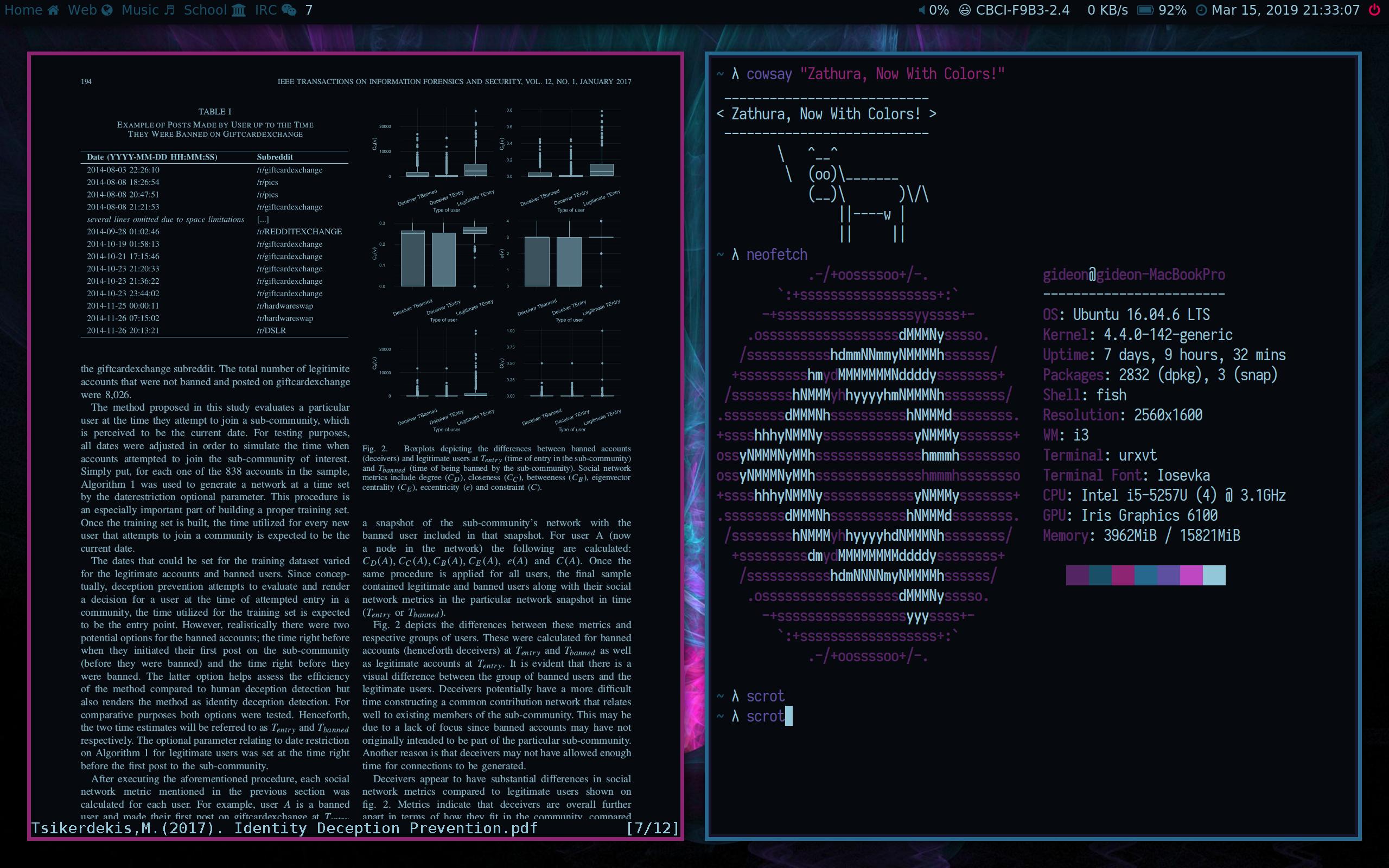
Task: Switch to the Home workspace
Action: point(31,10)
